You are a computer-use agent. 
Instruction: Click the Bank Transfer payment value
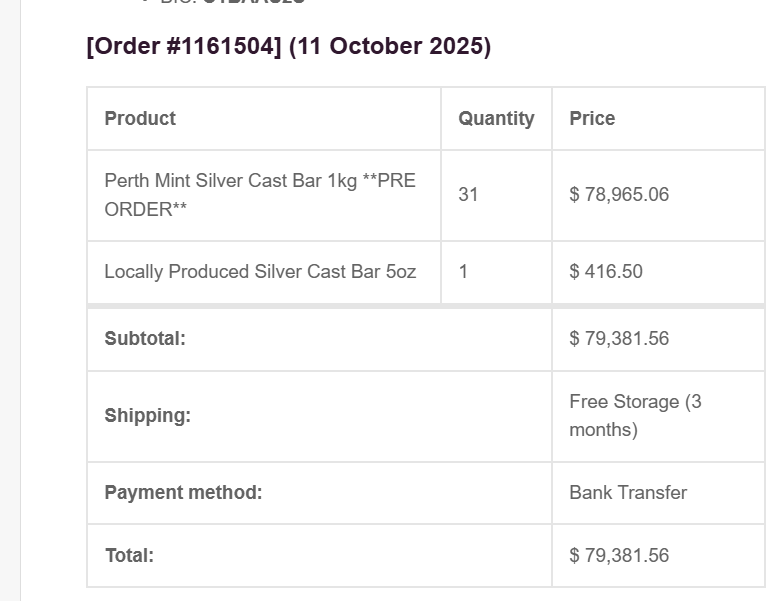628,492
